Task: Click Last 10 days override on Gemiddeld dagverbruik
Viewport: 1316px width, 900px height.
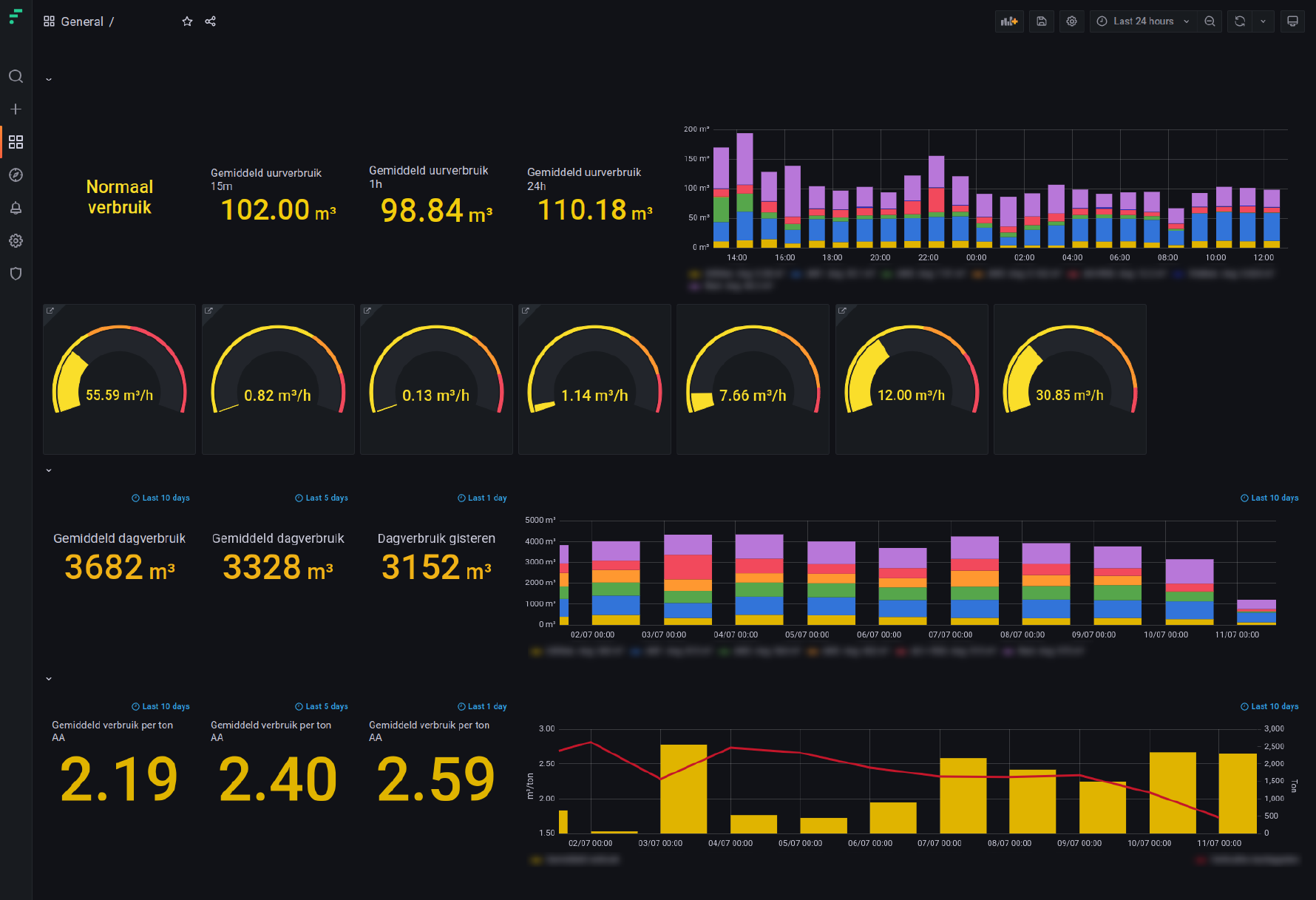Action: tap(160, 498)
